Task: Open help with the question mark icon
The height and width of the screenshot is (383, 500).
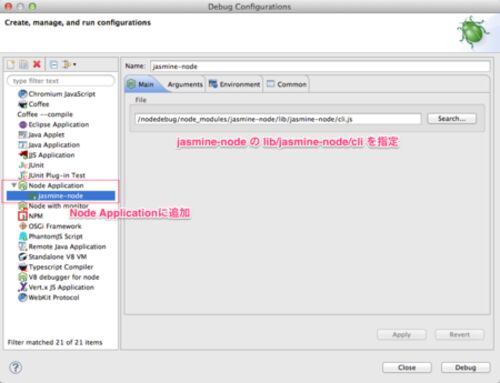Action: [16, 367]
